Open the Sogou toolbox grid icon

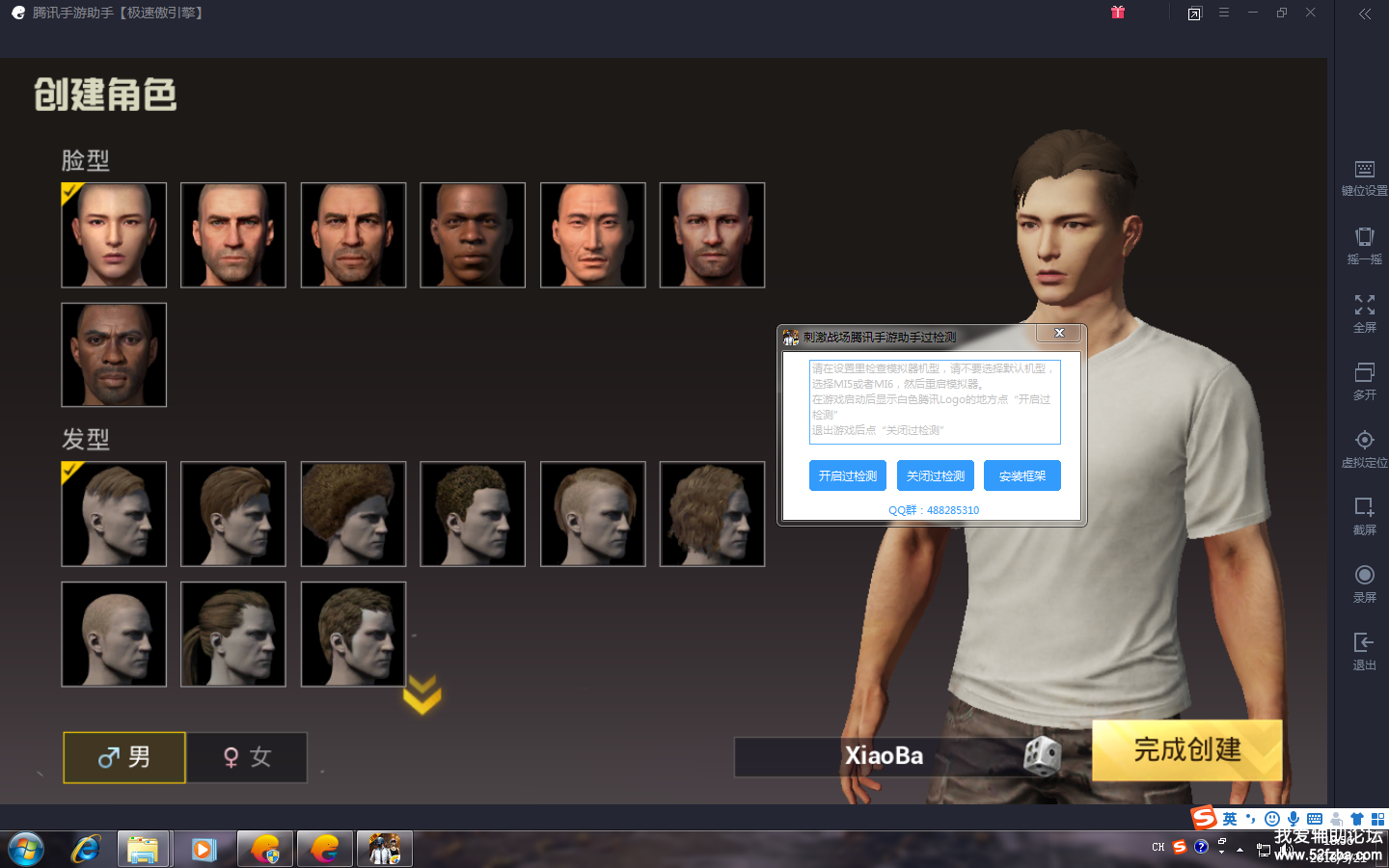point(1377,819)
